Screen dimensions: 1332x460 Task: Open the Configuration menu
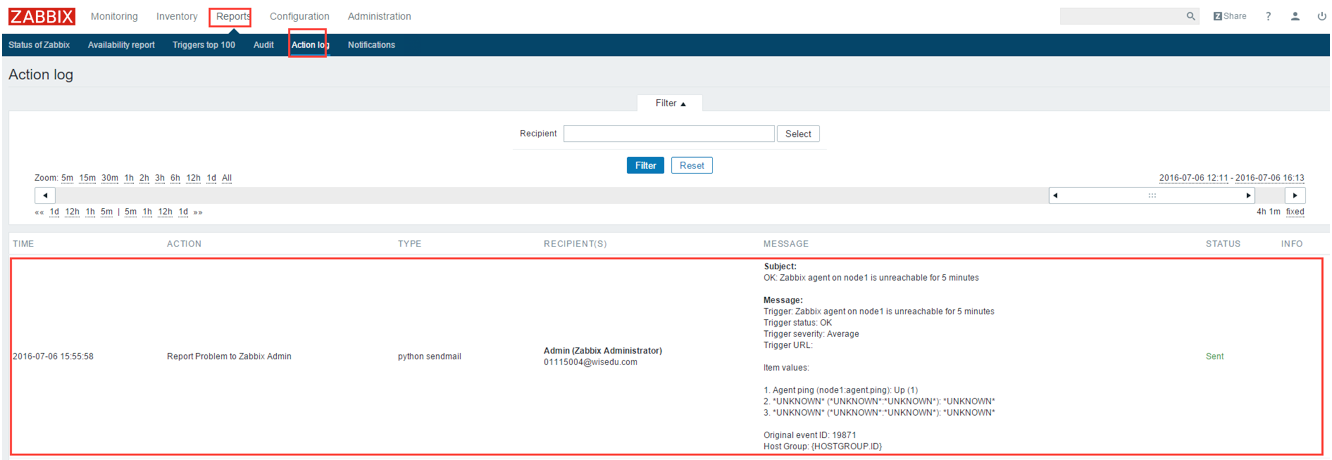pos(299,17)
